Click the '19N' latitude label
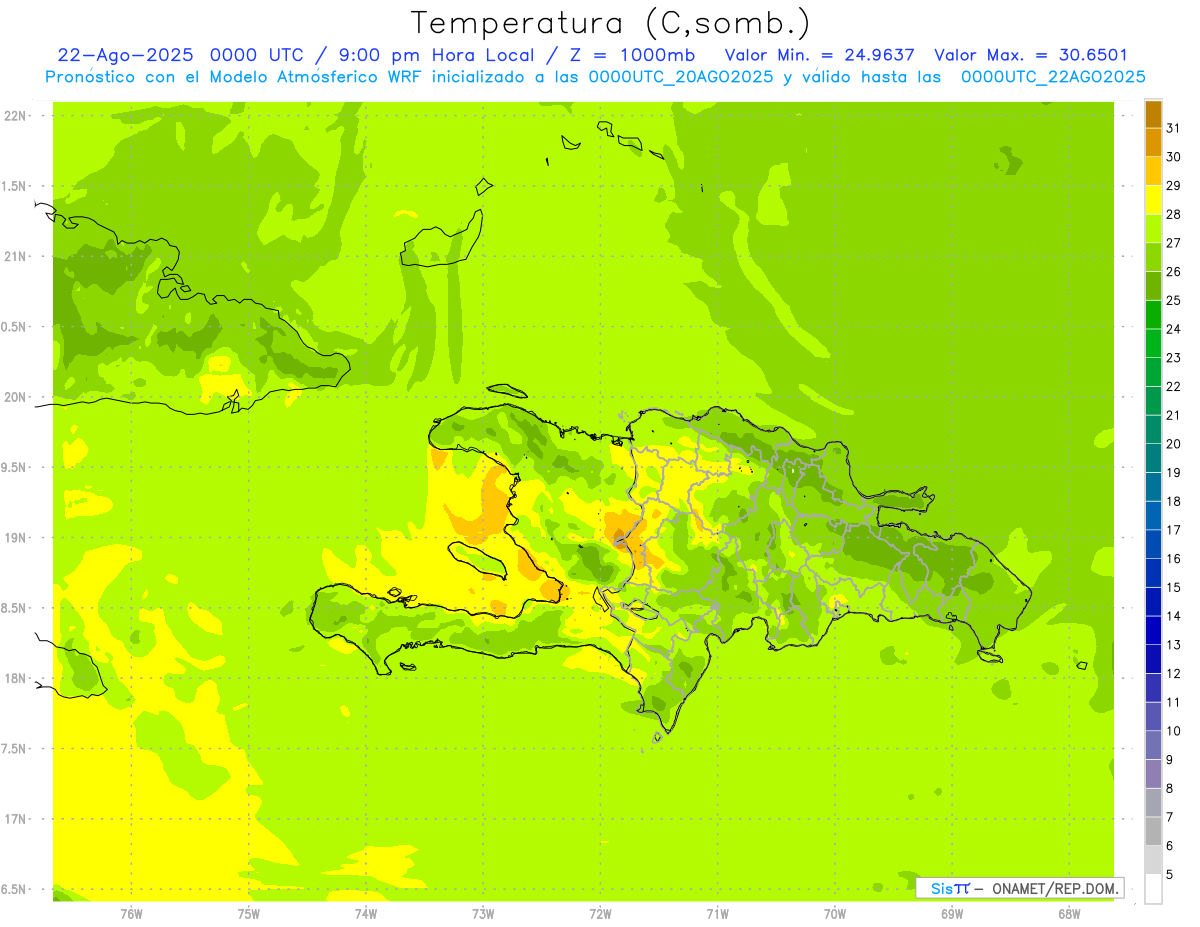This screenshot has width=1200, height=927. click(x=16, y=538)
